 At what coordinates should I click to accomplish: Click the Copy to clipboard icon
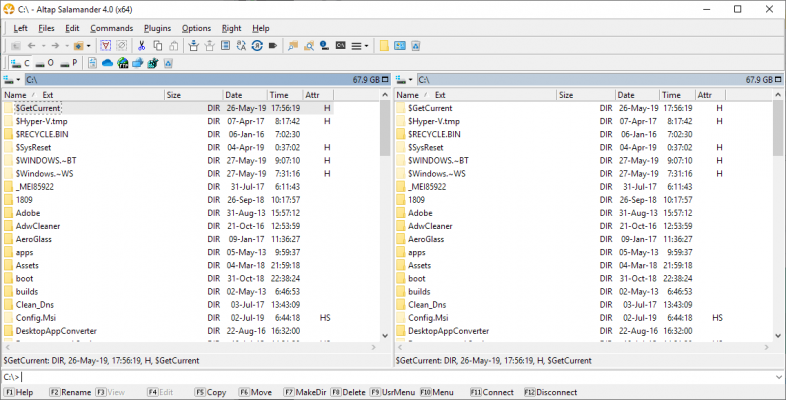[x=158, y=46]
